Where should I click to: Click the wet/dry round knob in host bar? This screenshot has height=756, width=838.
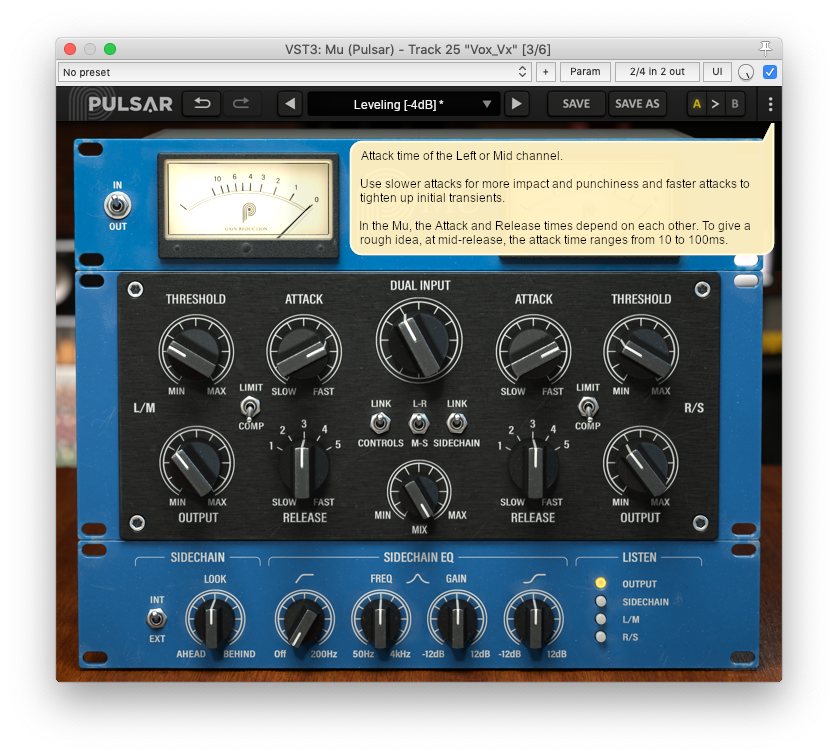pyautogui.click(x=746, y=72)
